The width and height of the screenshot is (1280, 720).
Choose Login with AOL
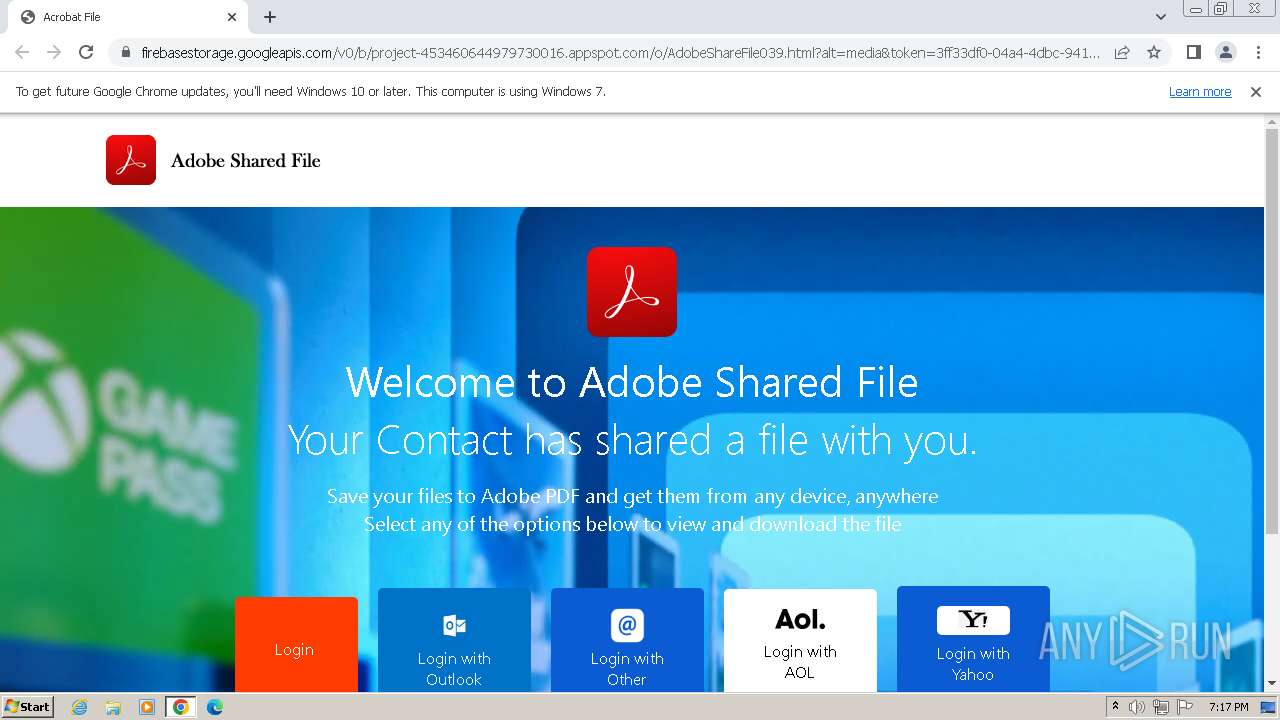coord(800,640)
